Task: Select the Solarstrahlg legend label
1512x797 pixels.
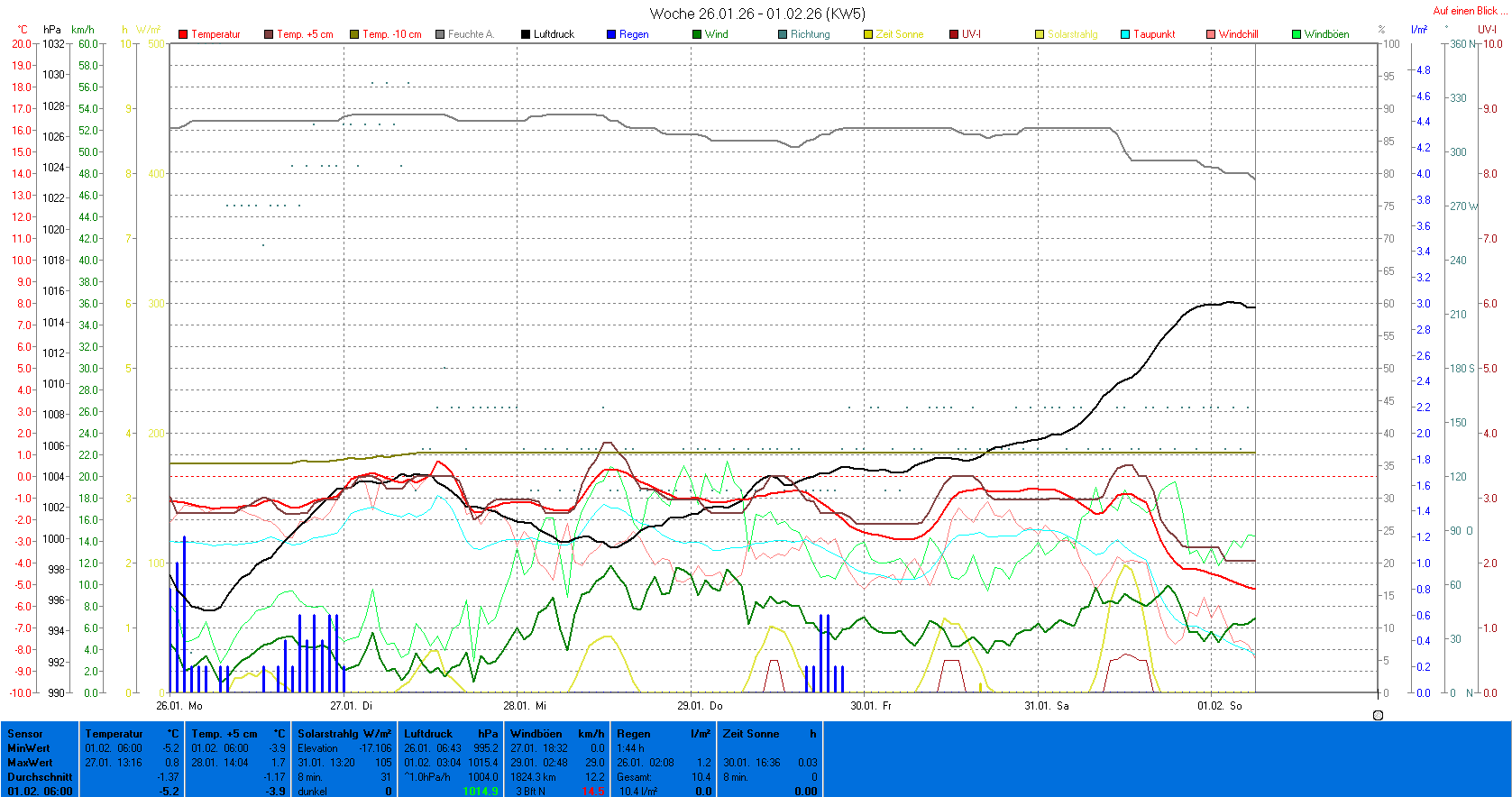Action: point(1072,34)
